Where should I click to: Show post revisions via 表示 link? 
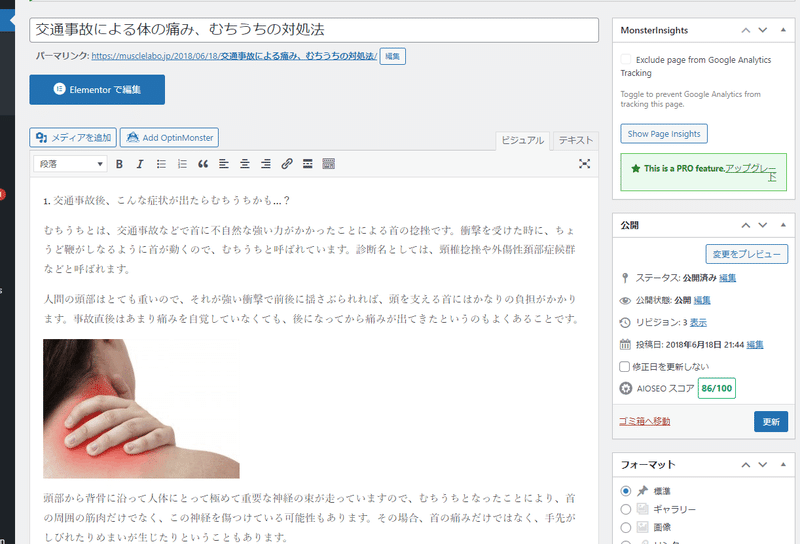pyautogui.click(x=698, y=323)
